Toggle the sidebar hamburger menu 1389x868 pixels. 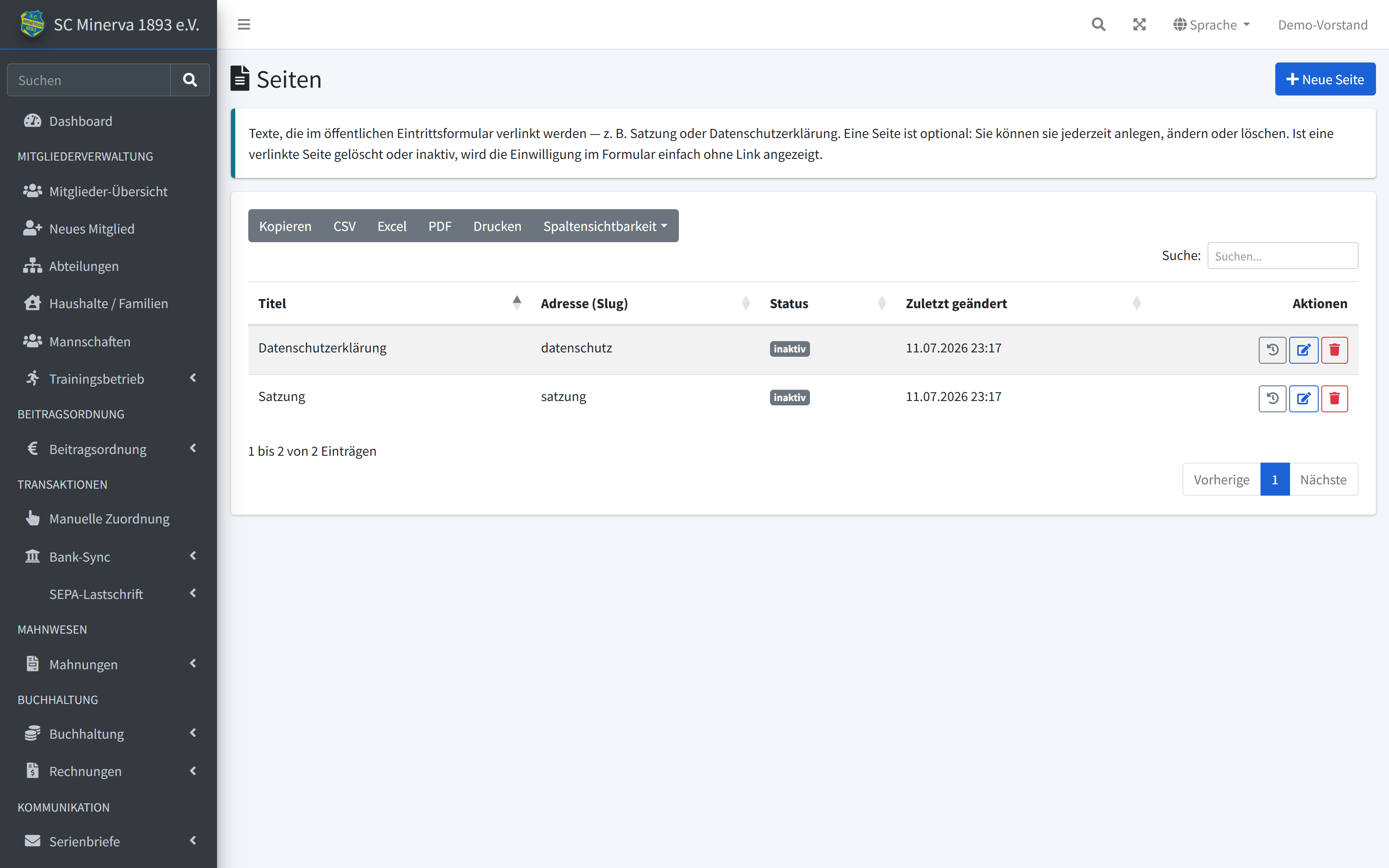pos(244,25)
